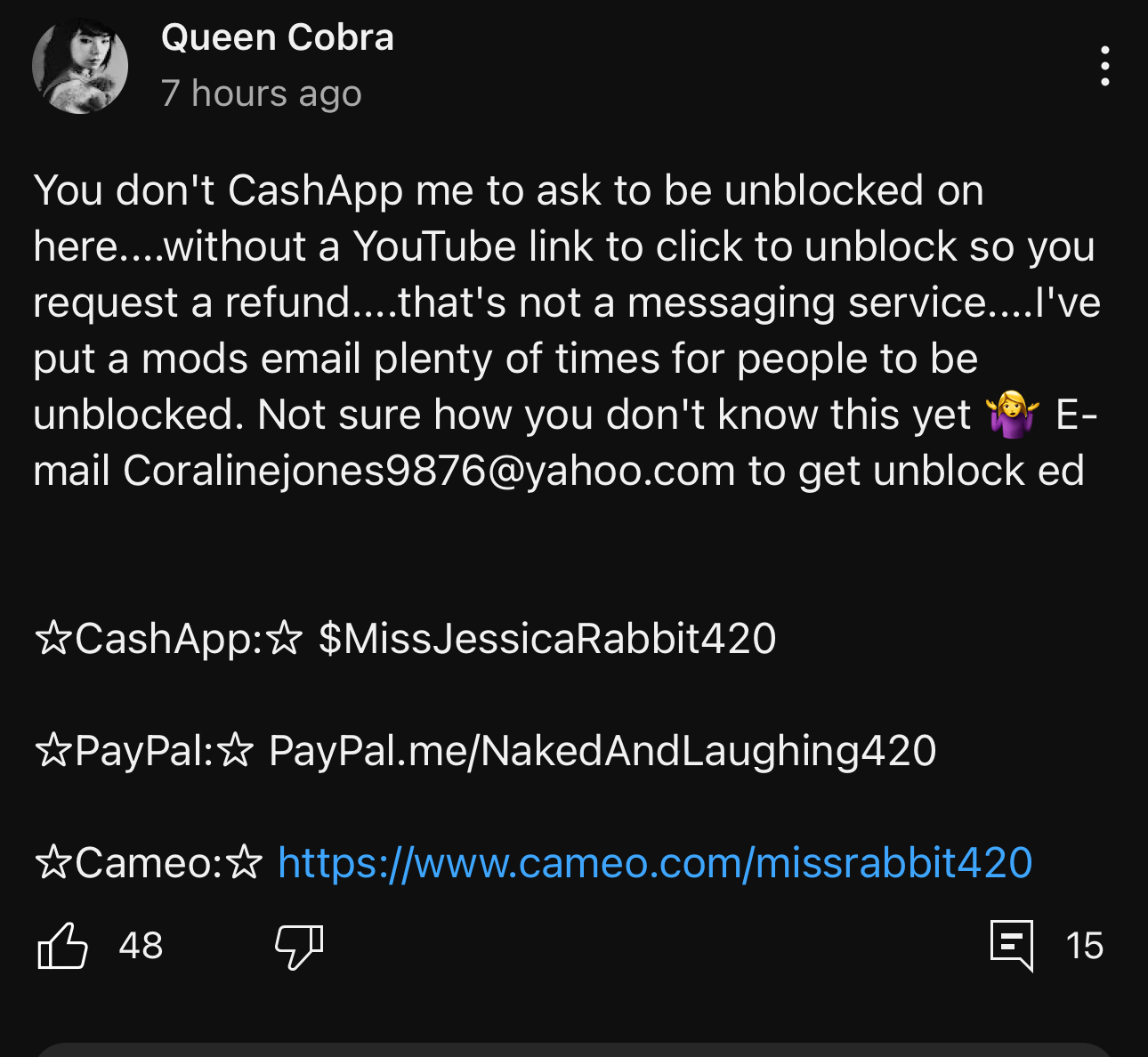Image resolution: width=1148 pixels, height=1057 pixels.
Task: Open the cameo.com/missrabbit420 link
Action: click(655, 863)
